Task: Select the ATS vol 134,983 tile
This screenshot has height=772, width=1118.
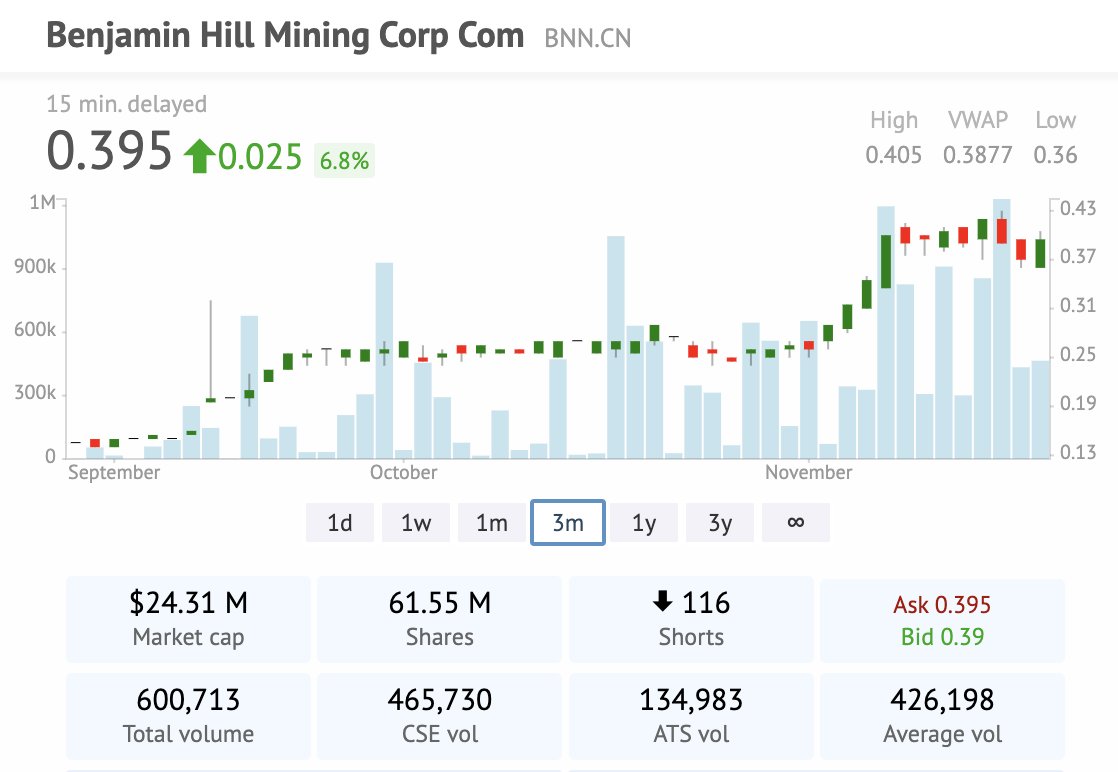Action: tap(691, 716)
